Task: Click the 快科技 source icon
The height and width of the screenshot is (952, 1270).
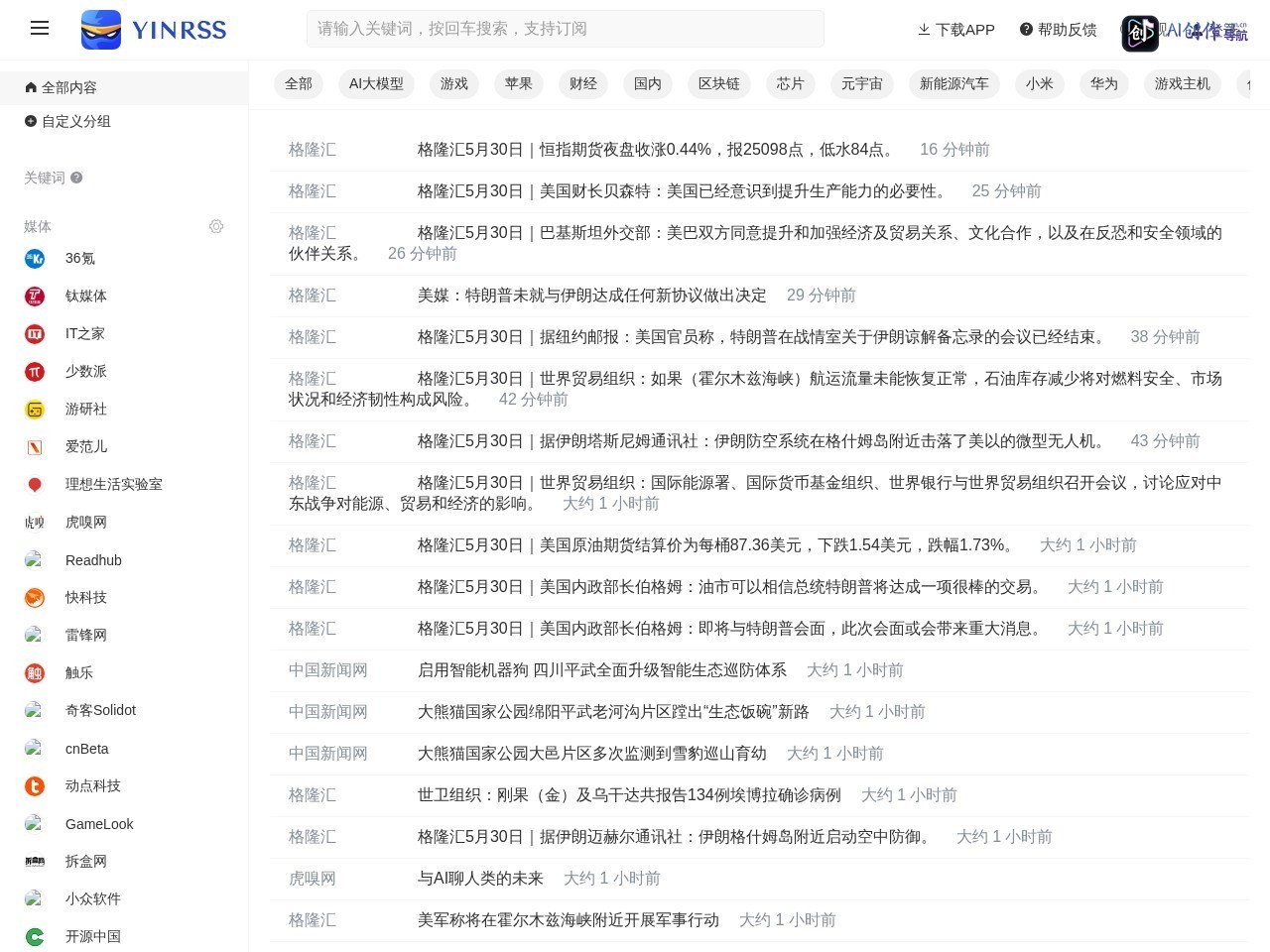Action: pos(35,598)
